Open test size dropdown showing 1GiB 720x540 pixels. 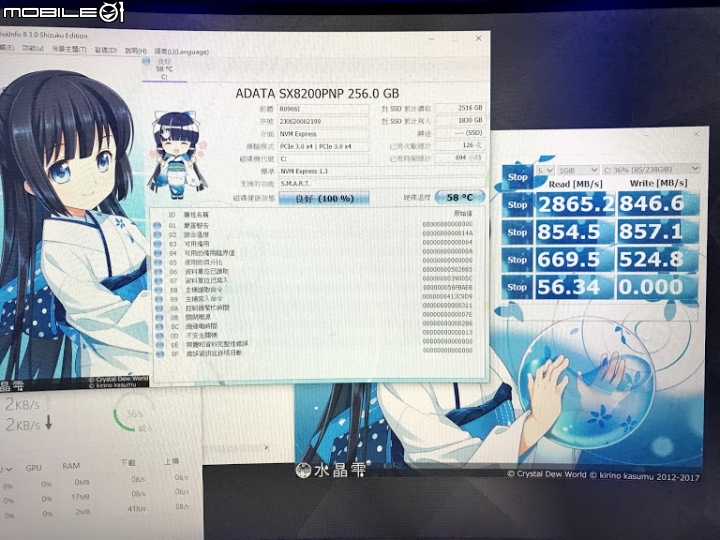[578, 170]
